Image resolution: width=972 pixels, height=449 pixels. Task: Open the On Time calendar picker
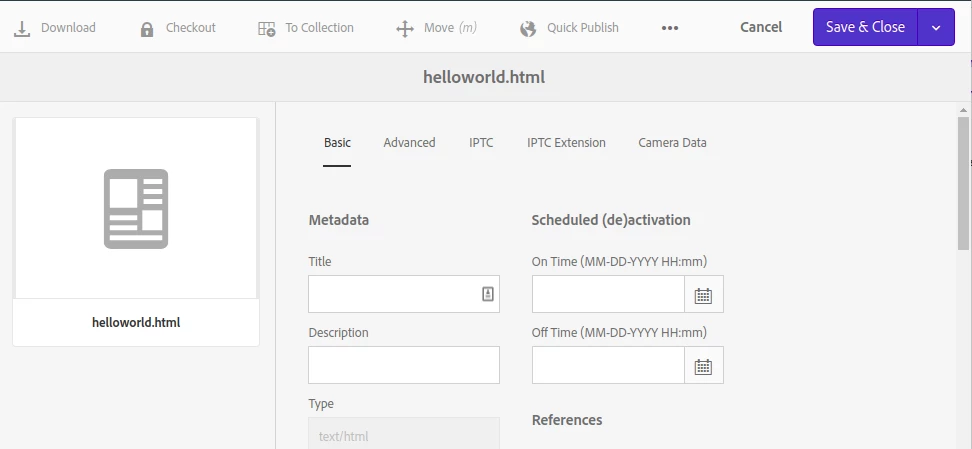tap(703, 295)
